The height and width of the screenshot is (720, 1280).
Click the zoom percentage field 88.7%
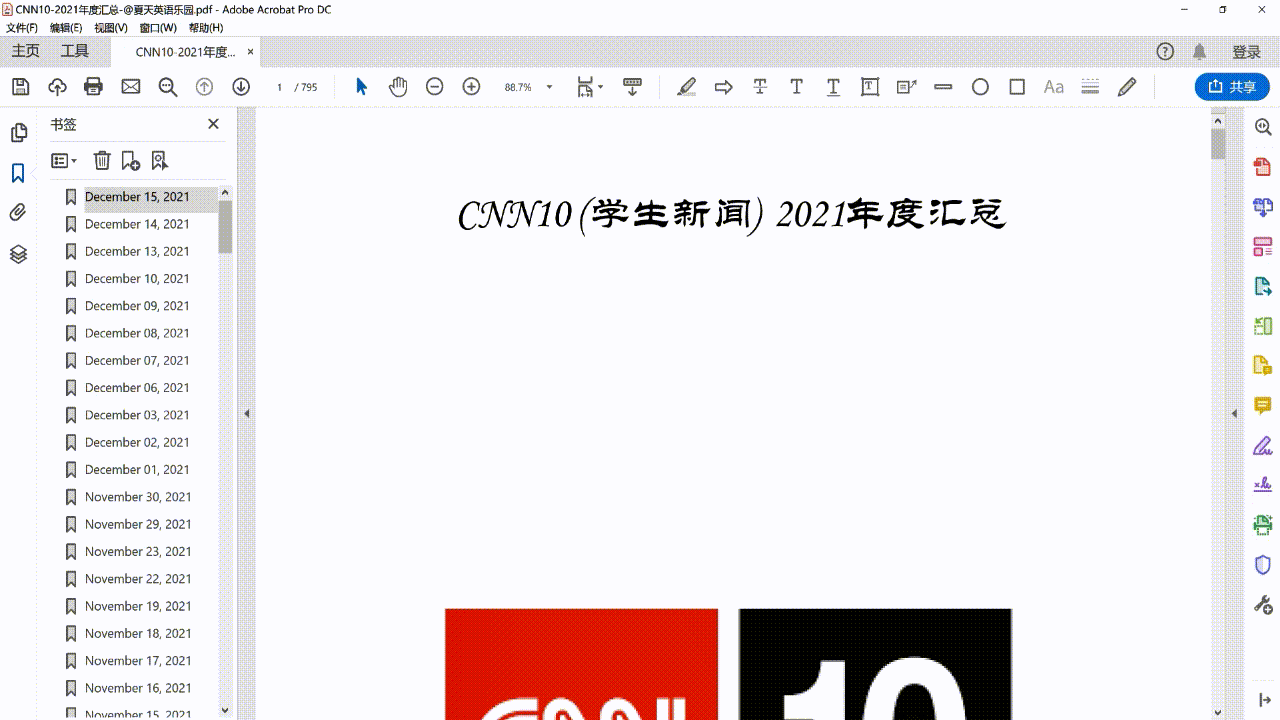[518, 87]
